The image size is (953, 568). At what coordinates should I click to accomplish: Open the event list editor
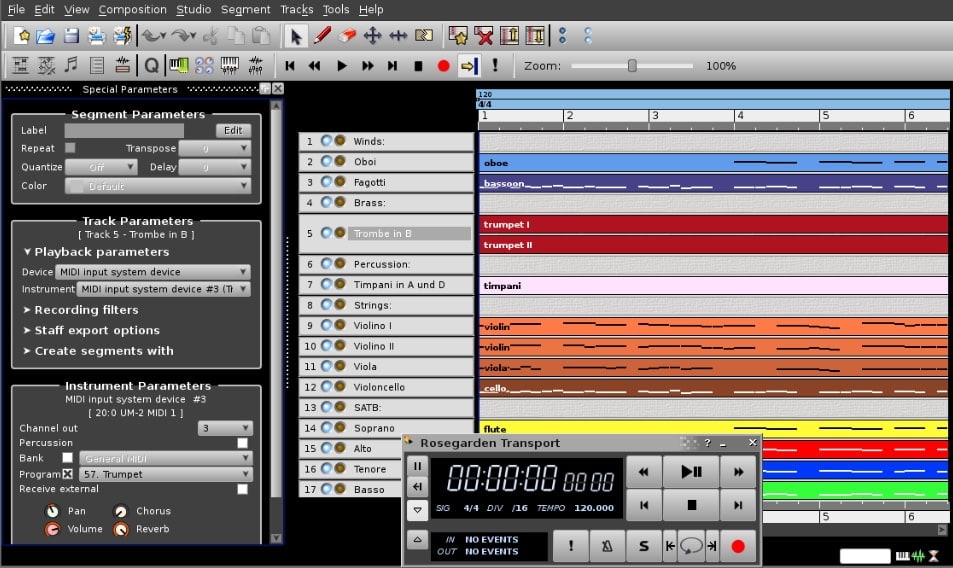(97, 64)
